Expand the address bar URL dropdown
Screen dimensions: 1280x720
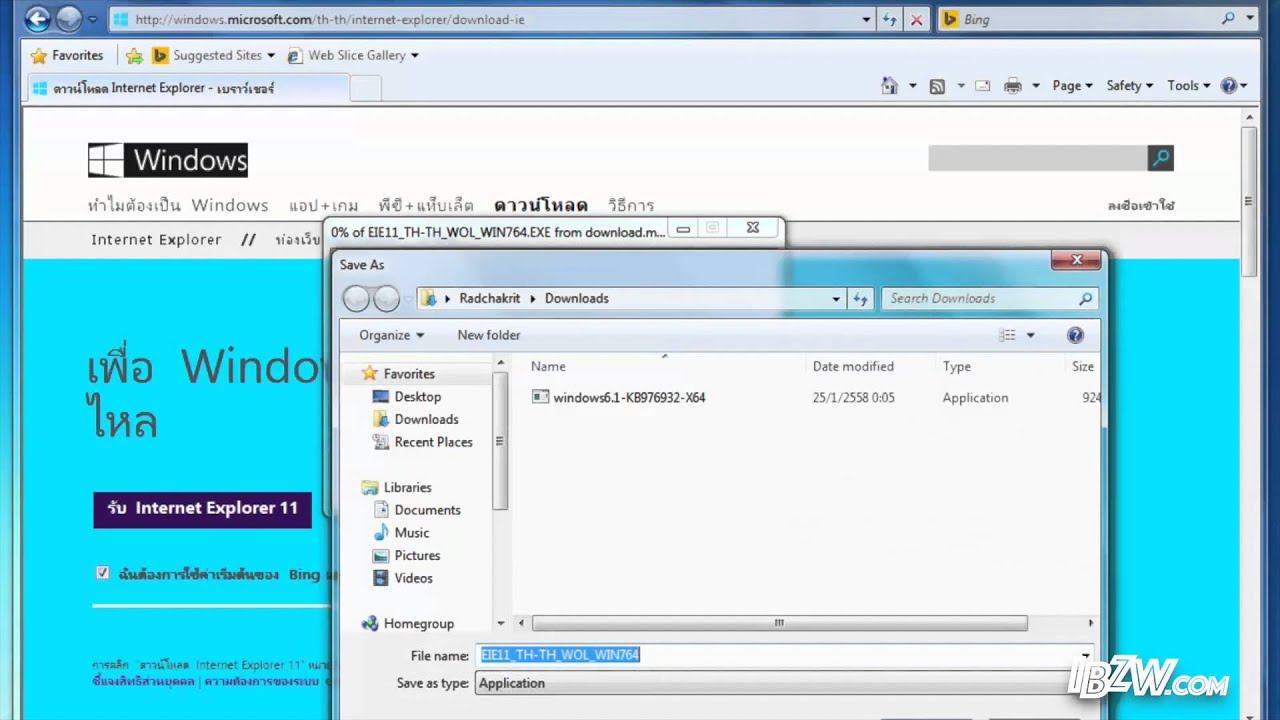(866, 19)
